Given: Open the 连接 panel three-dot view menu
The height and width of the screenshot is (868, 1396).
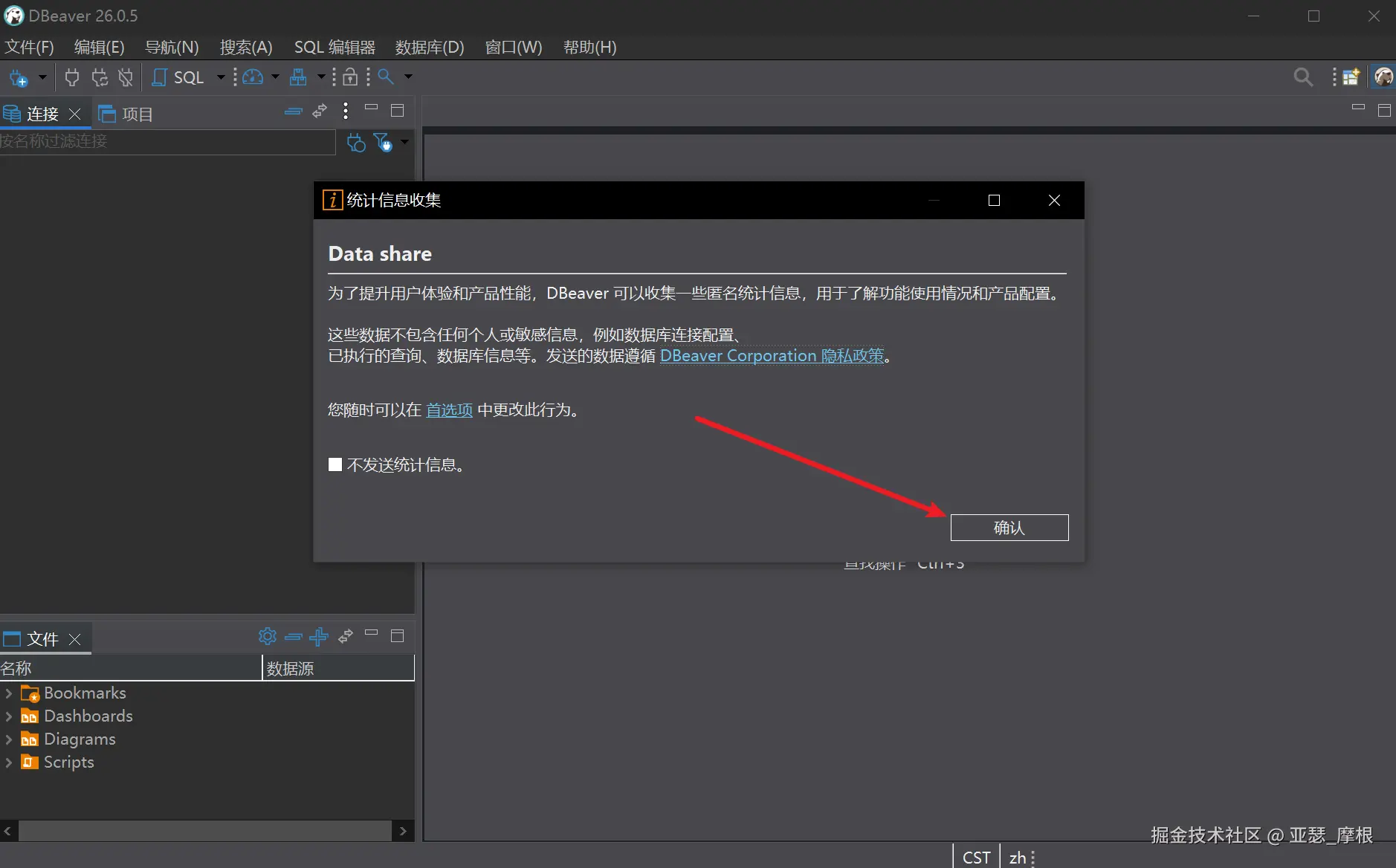Looking at the screenshot, I should point(346,111).
